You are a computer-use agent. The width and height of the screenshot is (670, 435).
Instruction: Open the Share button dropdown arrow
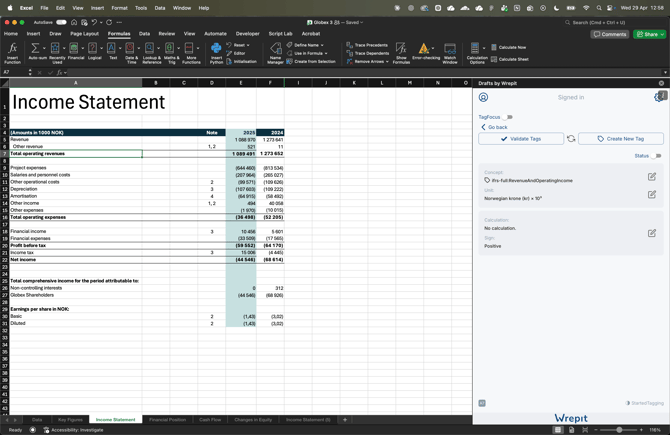662,34
